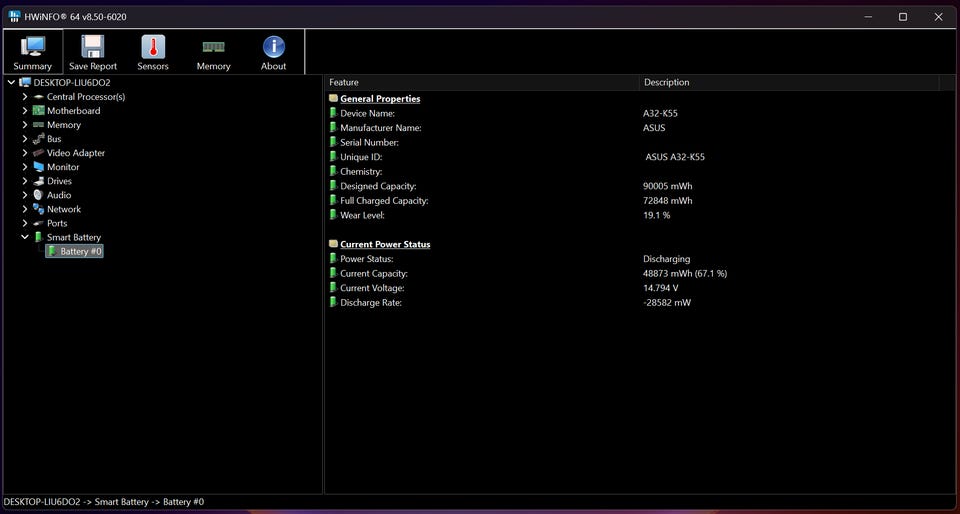
Task: Select the Wear Level row
Action: tap(640, 215)
